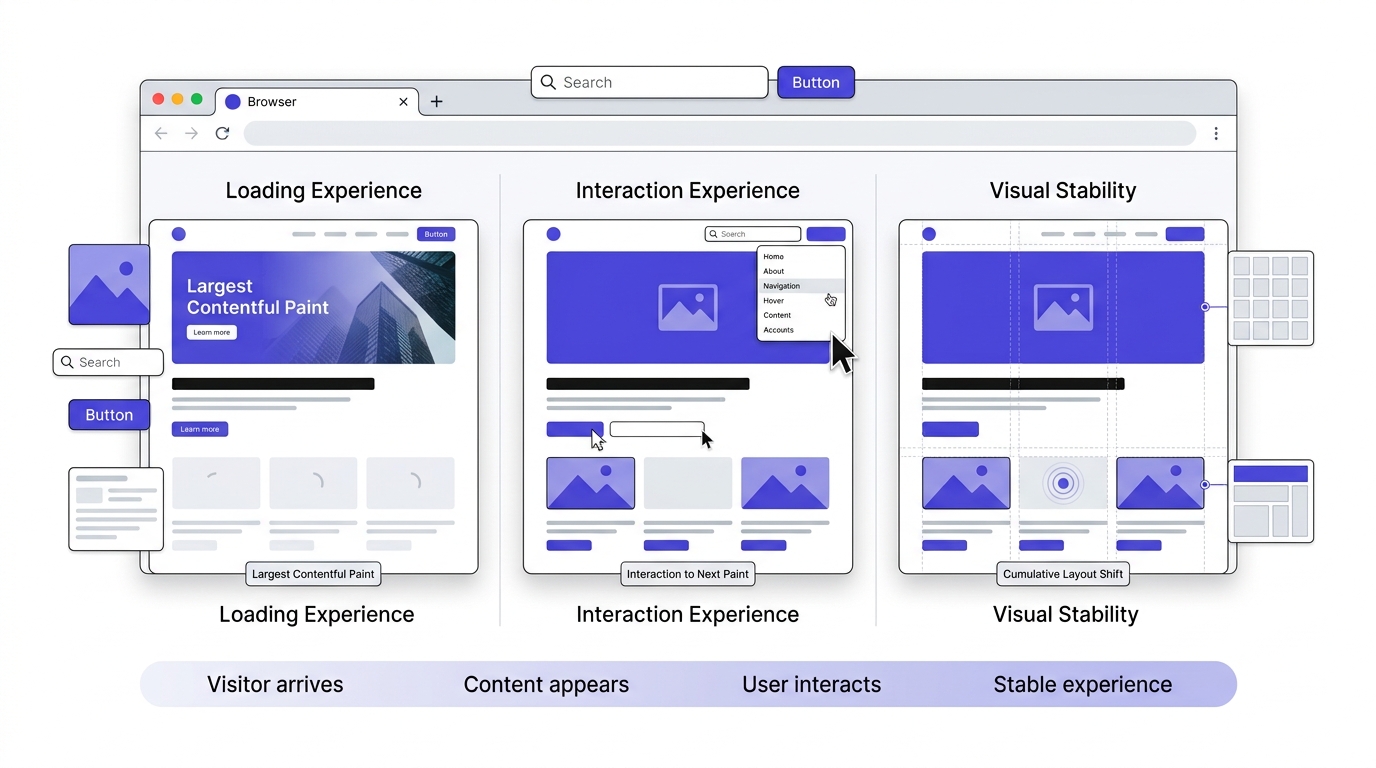Click Visitor arrives in the timeline bar

pyautogui.click(x=275, y=685)
